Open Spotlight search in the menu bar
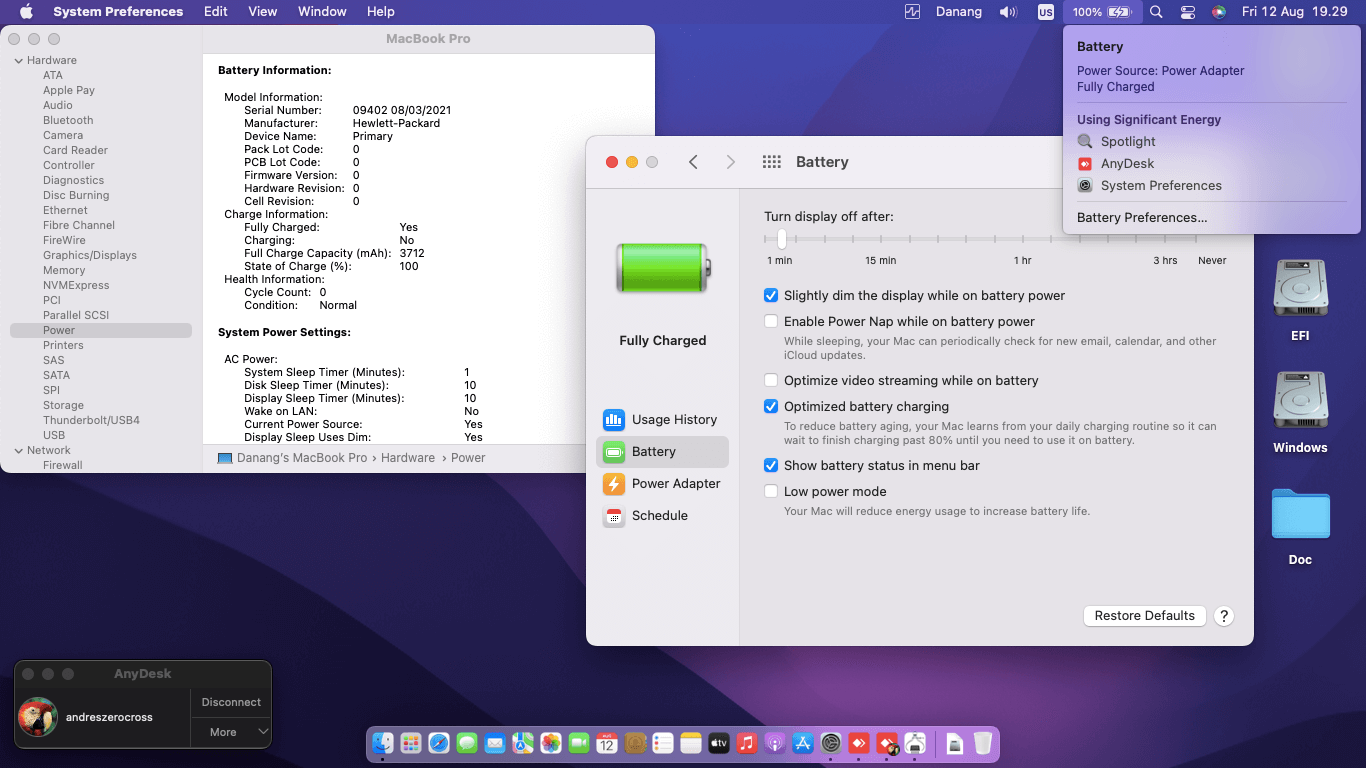Viewport: 1366px width, 768px height. 1156,12
